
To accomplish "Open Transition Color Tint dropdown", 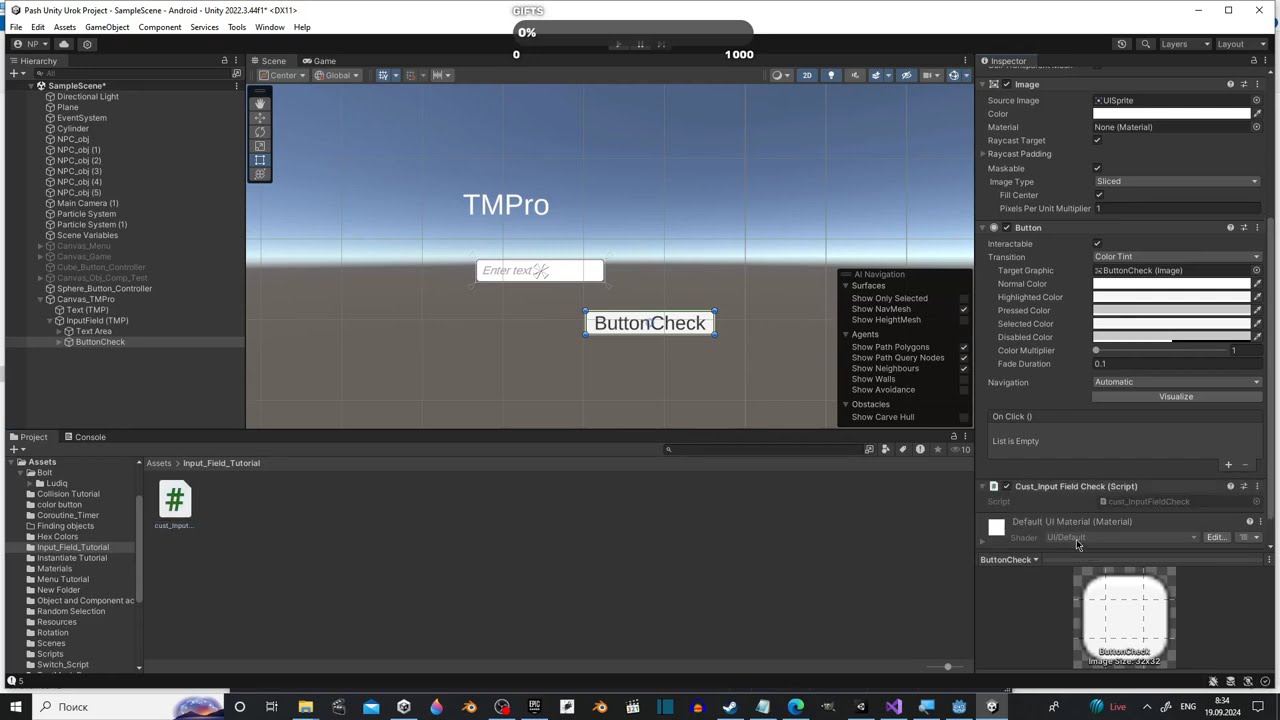I will click(1177, 257).
